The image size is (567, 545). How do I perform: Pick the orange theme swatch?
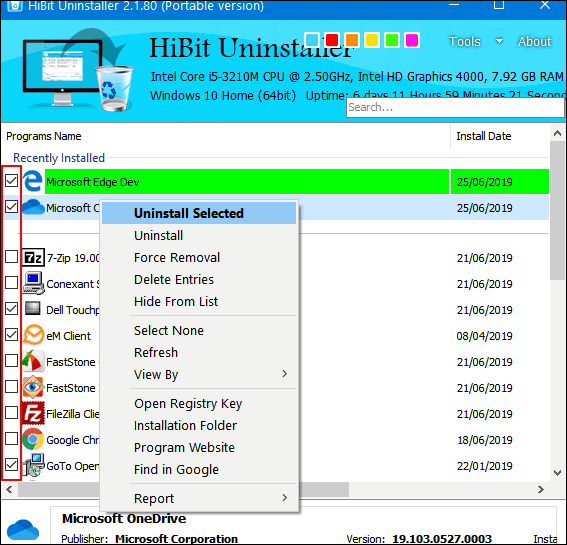352,40
